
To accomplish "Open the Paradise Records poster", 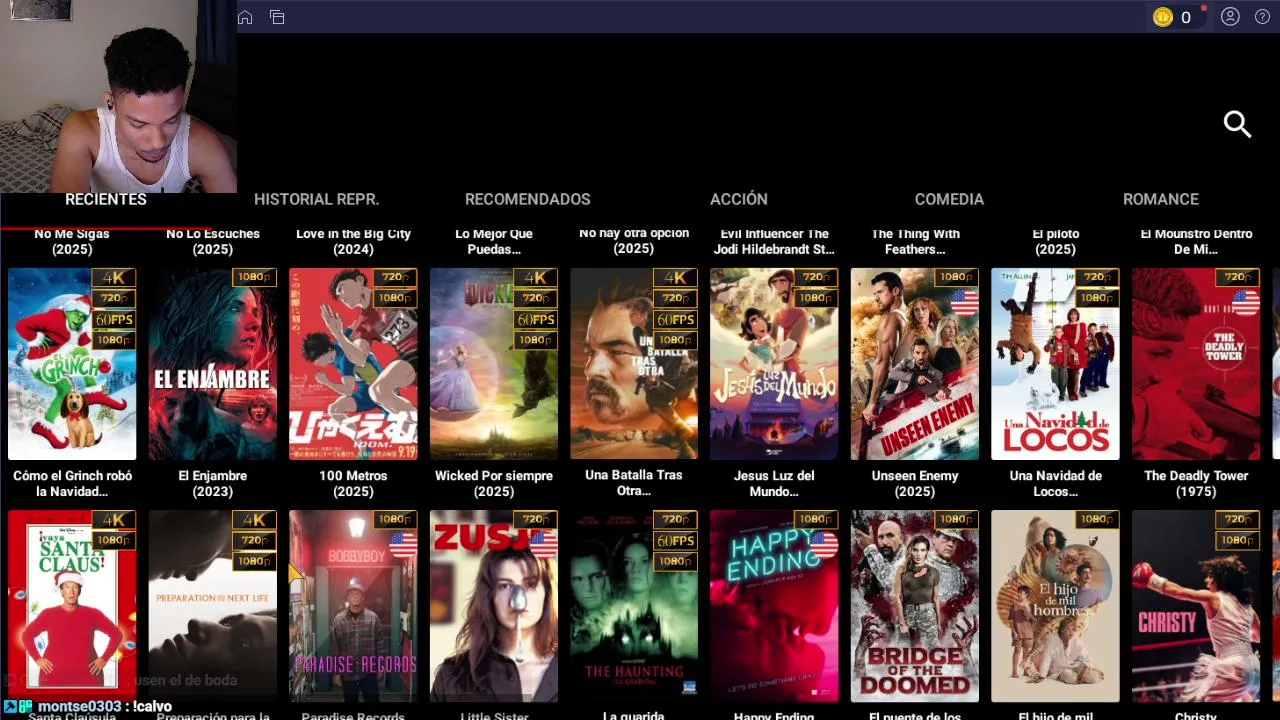I will [x=353, y=606].
